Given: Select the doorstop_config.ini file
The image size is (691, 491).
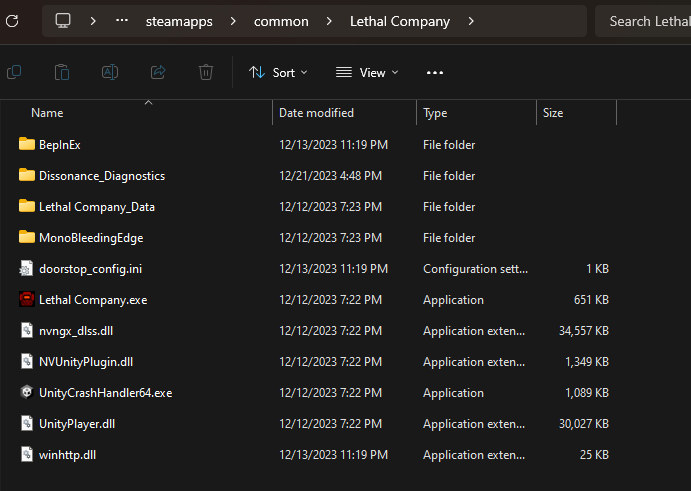Looking at the screenshot, I should 90,269.
